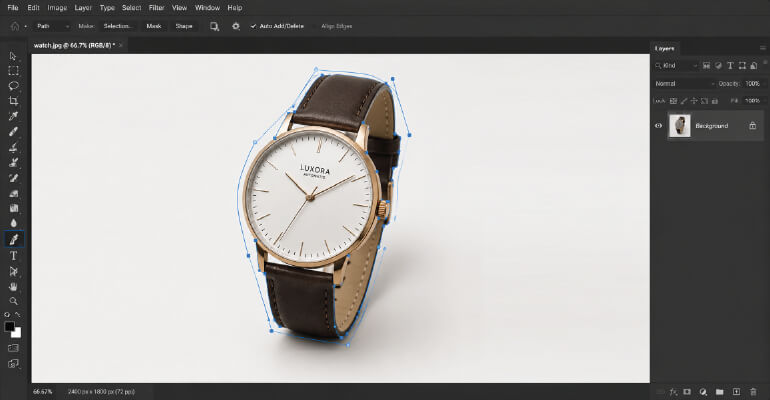This screenshot has height=400, width=770.
Task: Select the Blur droplet tool
Action: pyautogui.click(x=13, y=223)
